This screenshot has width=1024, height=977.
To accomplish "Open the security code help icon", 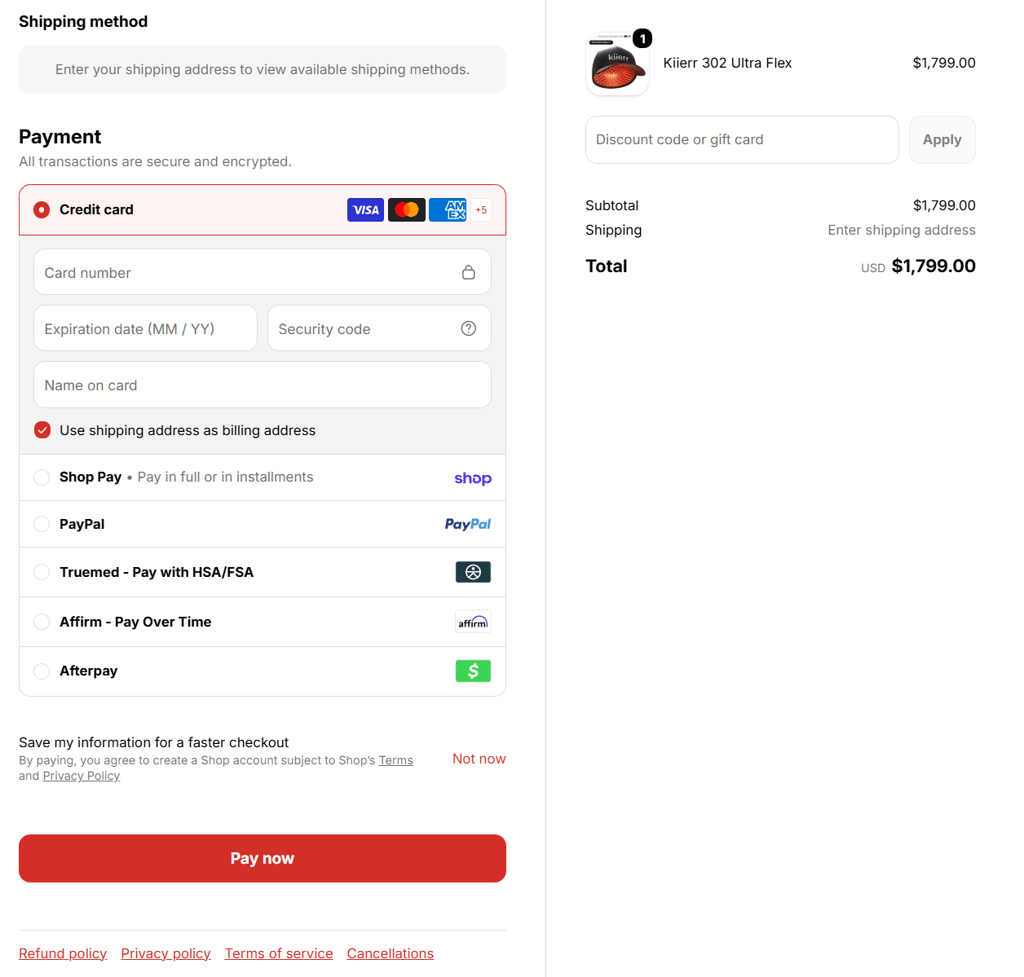I will coord(468,328).
